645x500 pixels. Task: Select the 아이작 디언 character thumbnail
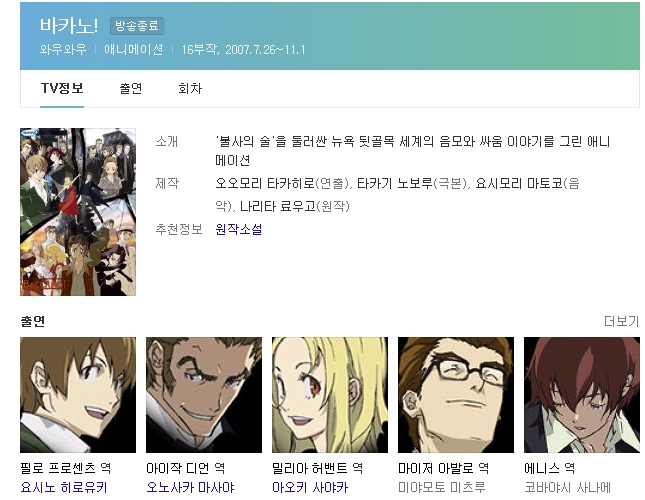[x=204, y=395]
